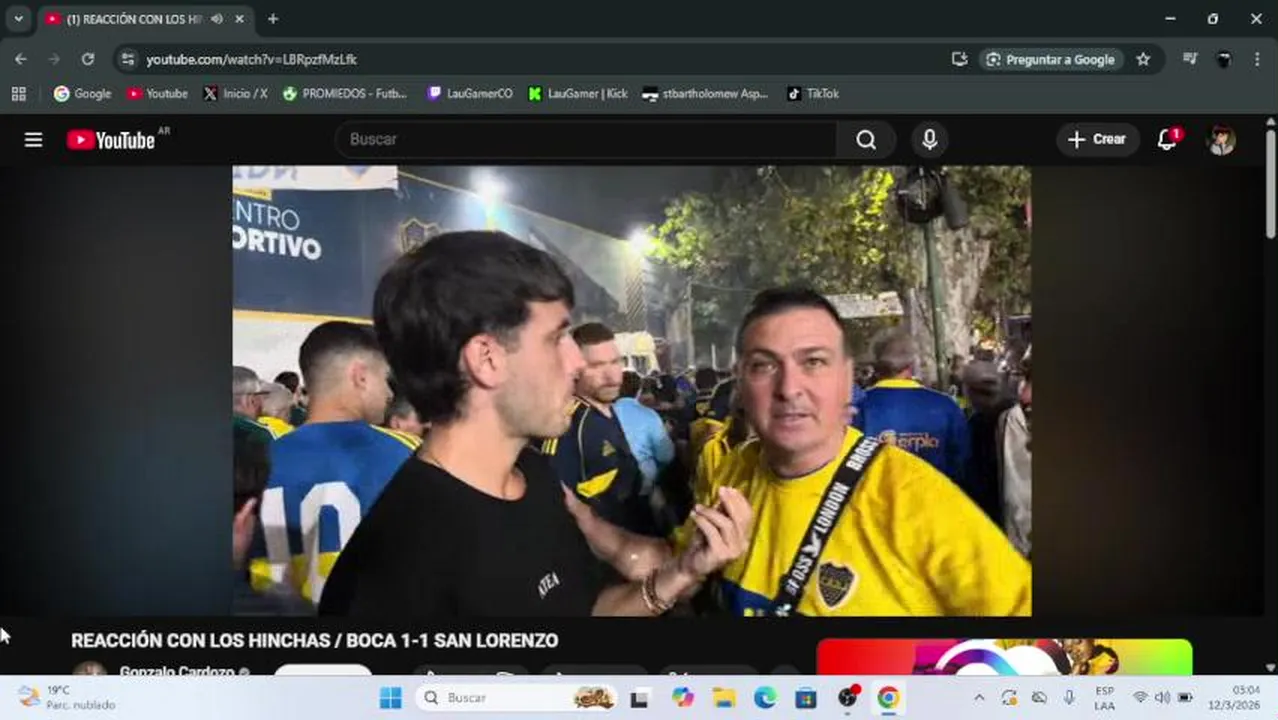
Task: Open the LauGamer | Kick bookmark
Action: pos(578,93)
